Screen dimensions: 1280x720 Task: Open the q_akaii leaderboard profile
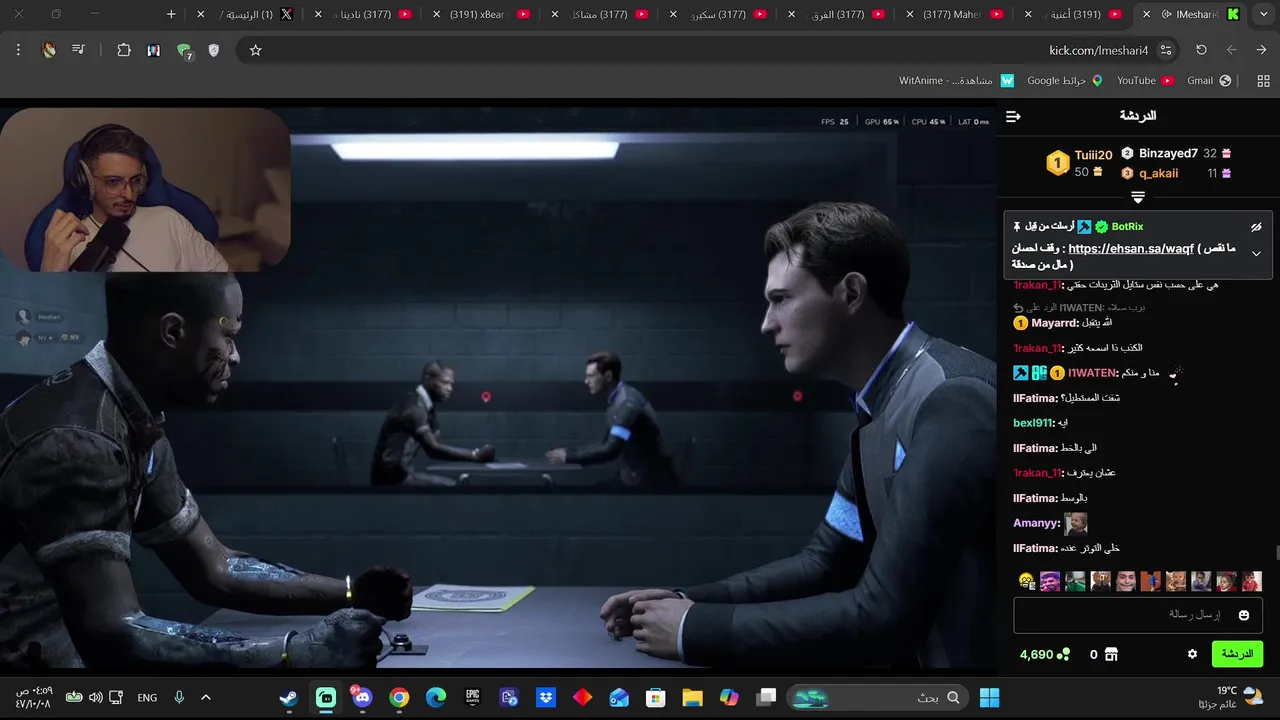(x=1158, y=173)
